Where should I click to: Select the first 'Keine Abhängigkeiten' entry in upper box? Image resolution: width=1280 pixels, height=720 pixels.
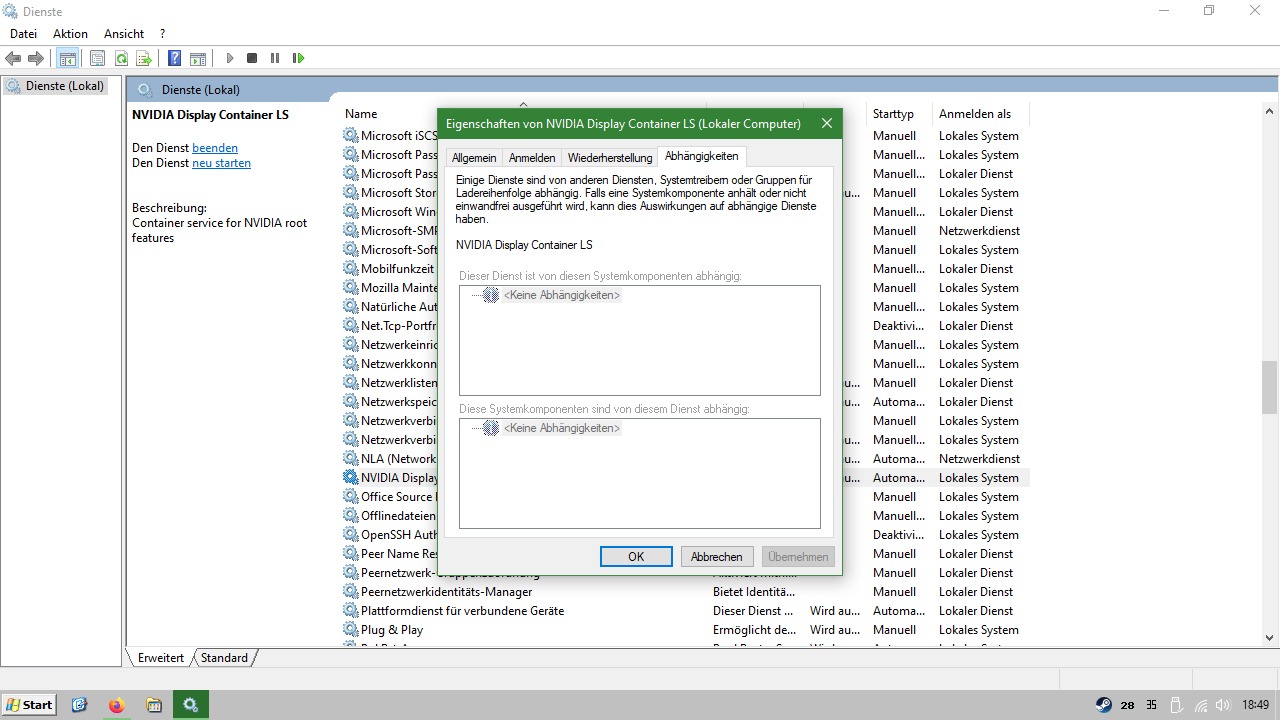click(x=562, y=295)
